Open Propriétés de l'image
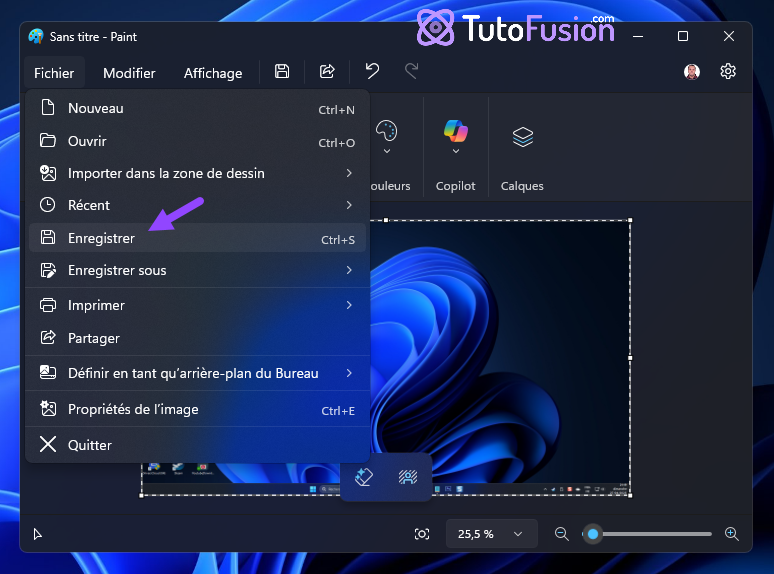Viewport: 774px width, 574px height. pos(197,409)
